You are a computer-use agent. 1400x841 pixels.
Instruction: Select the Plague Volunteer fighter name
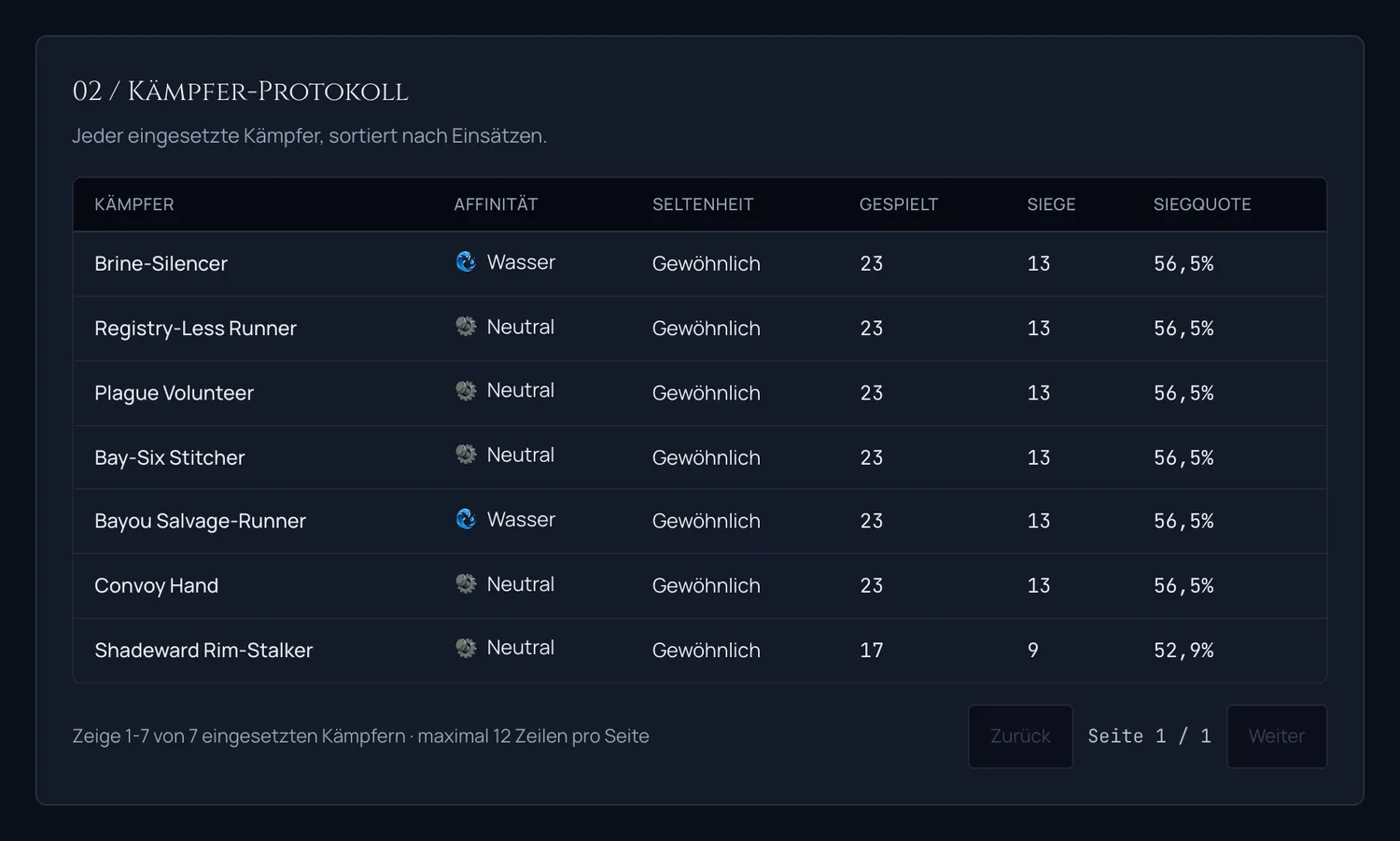tap(174, 393)
